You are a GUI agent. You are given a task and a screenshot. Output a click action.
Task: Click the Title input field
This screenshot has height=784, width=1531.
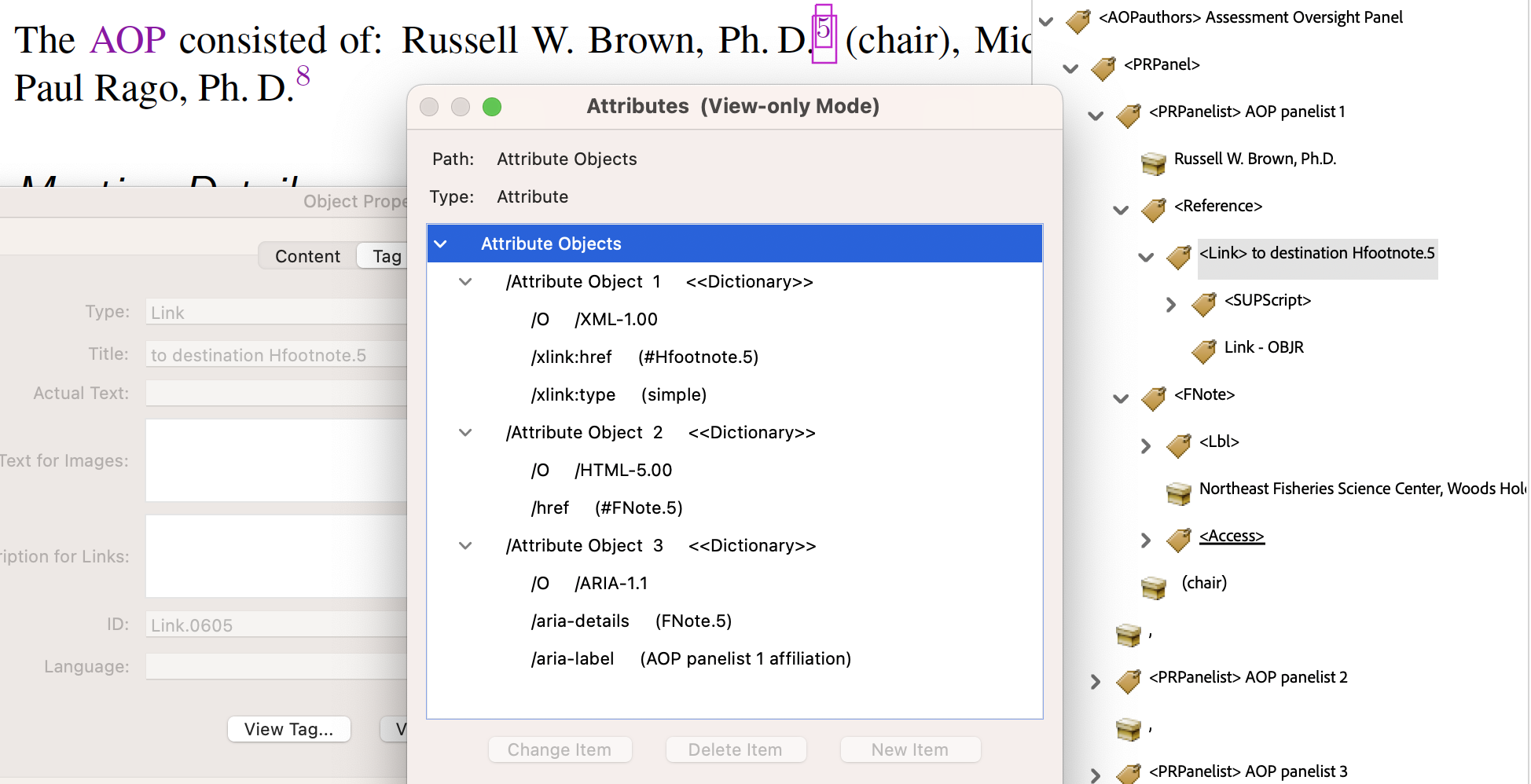[x=275, y=355]
